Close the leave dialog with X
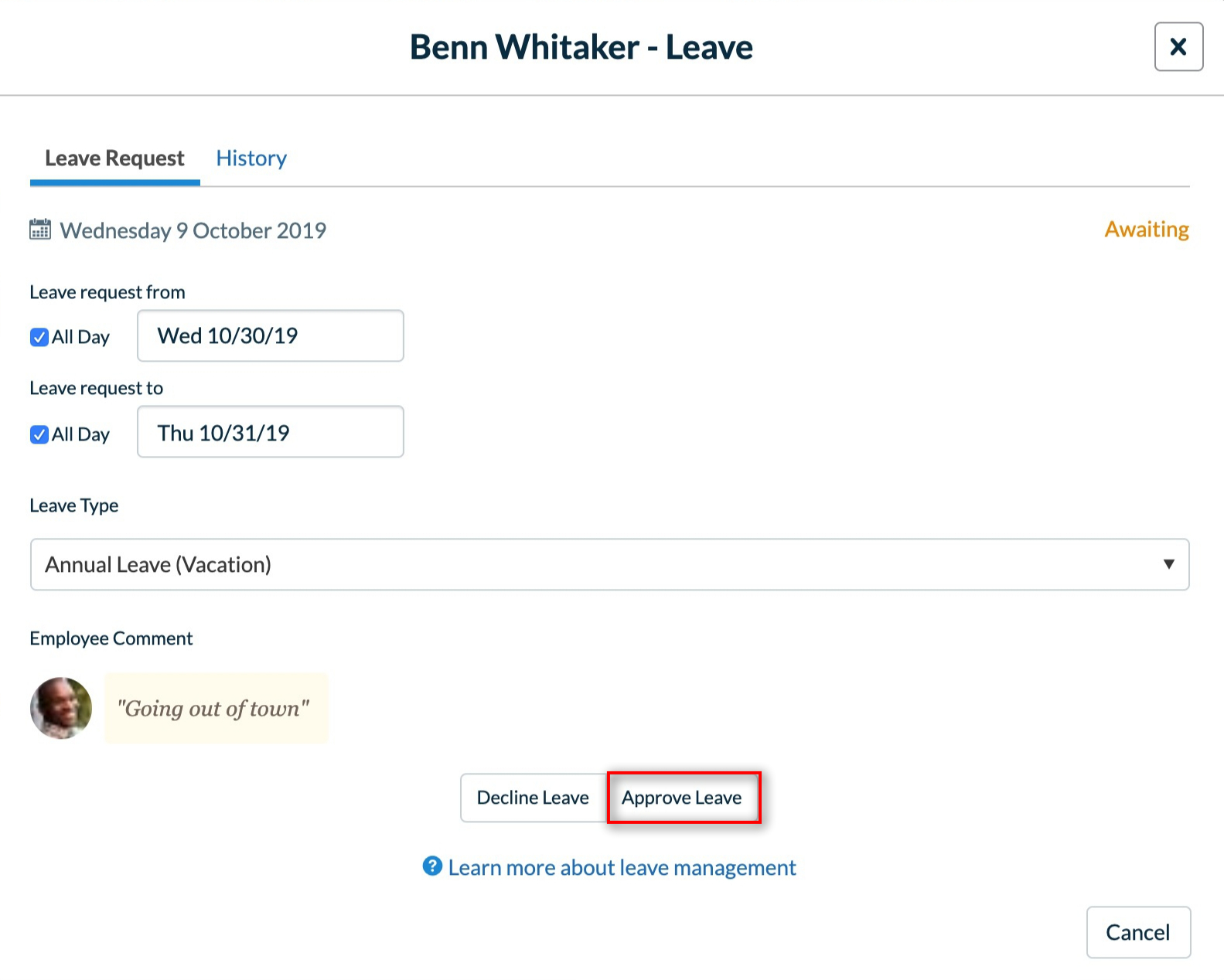This screenshot has width=1224, height=980. tap(1178, 47)
